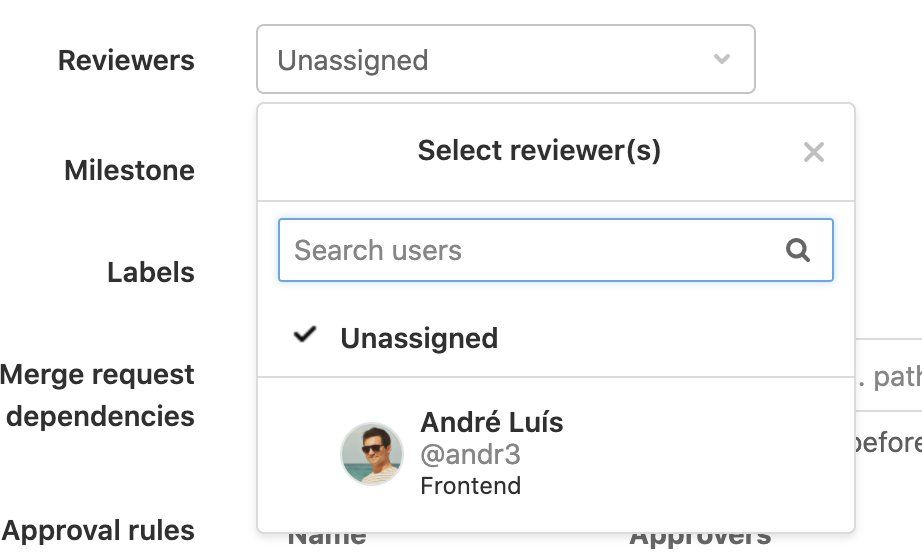The height and width of the screenshot is (554, 922).
Task: Open the Reviewers Unassigned dropdown
Action: tap(505, 60)
